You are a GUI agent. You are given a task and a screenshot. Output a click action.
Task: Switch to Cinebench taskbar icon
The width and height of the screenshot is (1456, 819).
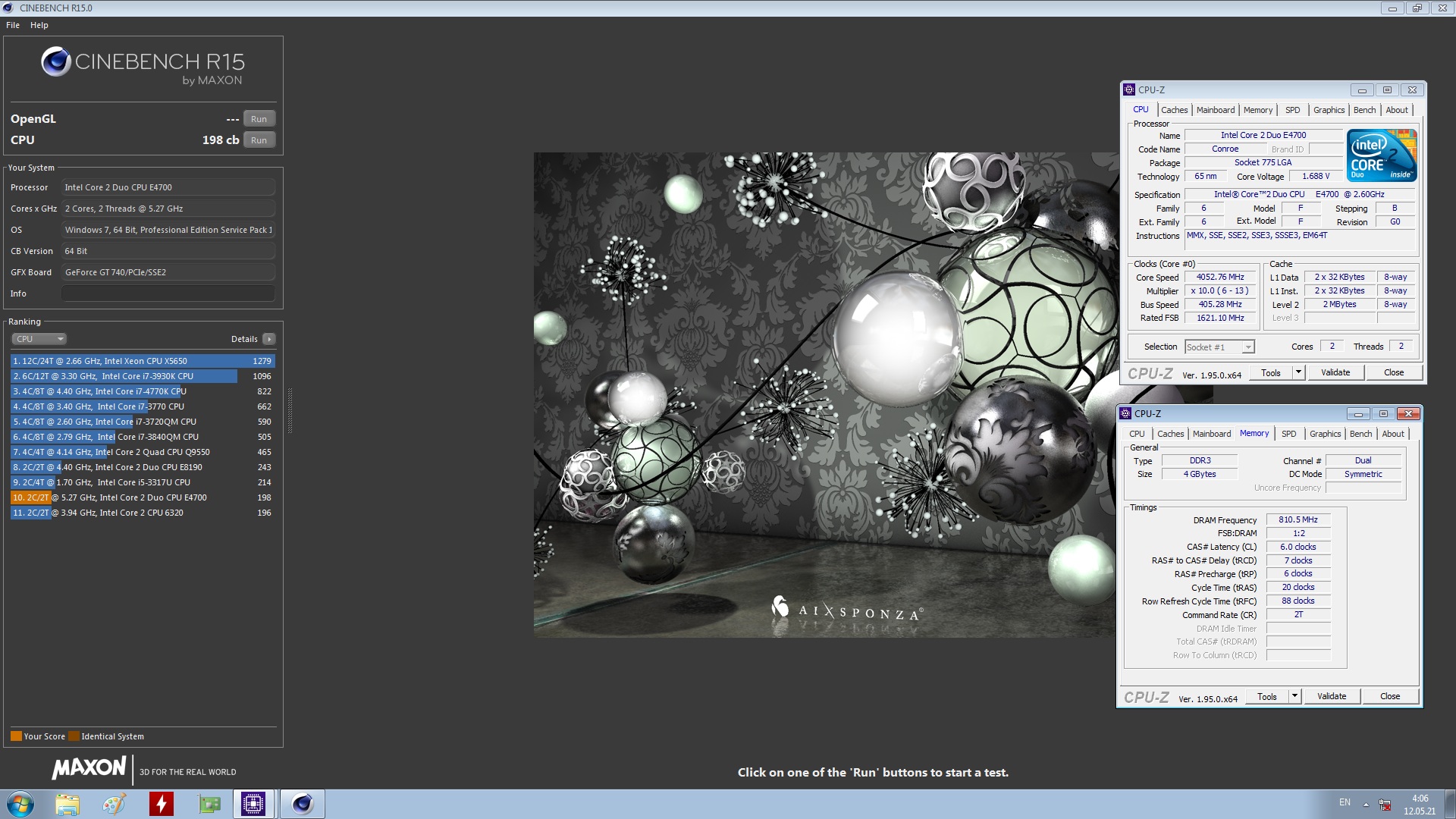[x=303, y=804]
